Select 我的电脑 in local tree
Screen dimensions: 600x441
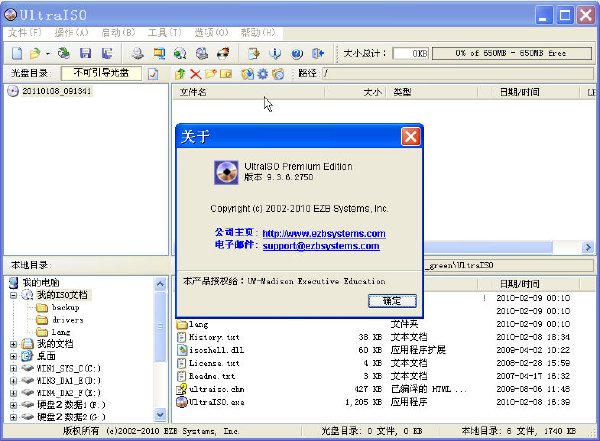(41, 283)
